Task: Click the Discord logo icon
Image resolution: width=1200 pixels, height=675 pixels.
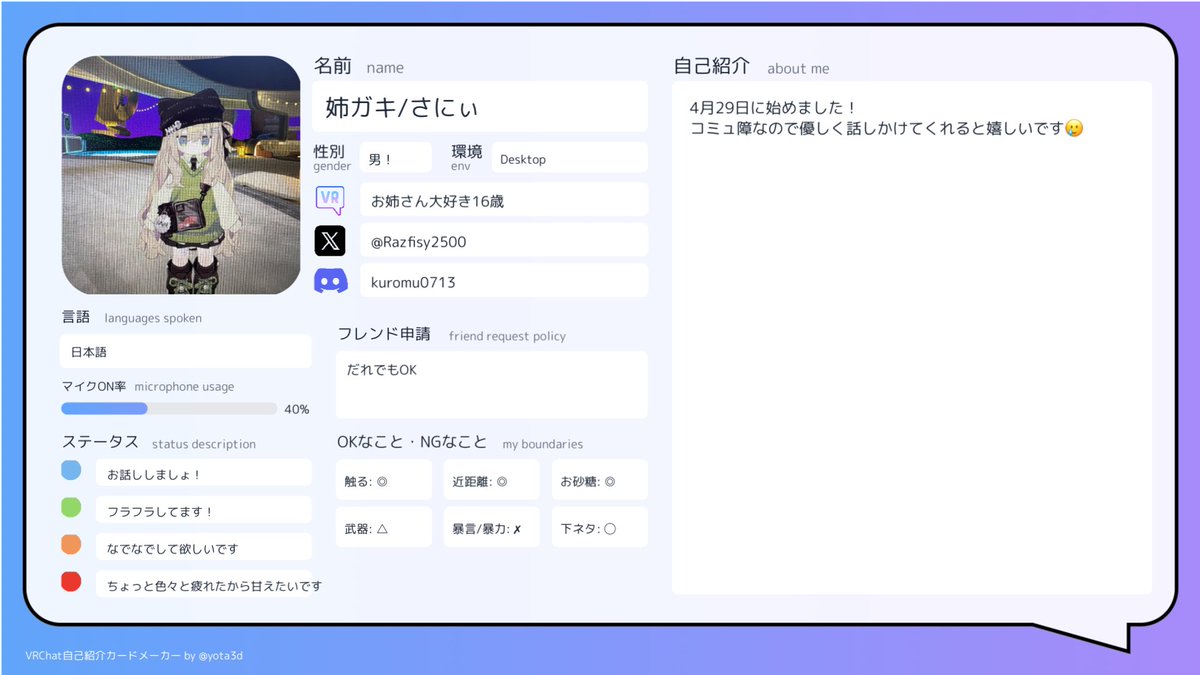Action: (x=330, y=282)
